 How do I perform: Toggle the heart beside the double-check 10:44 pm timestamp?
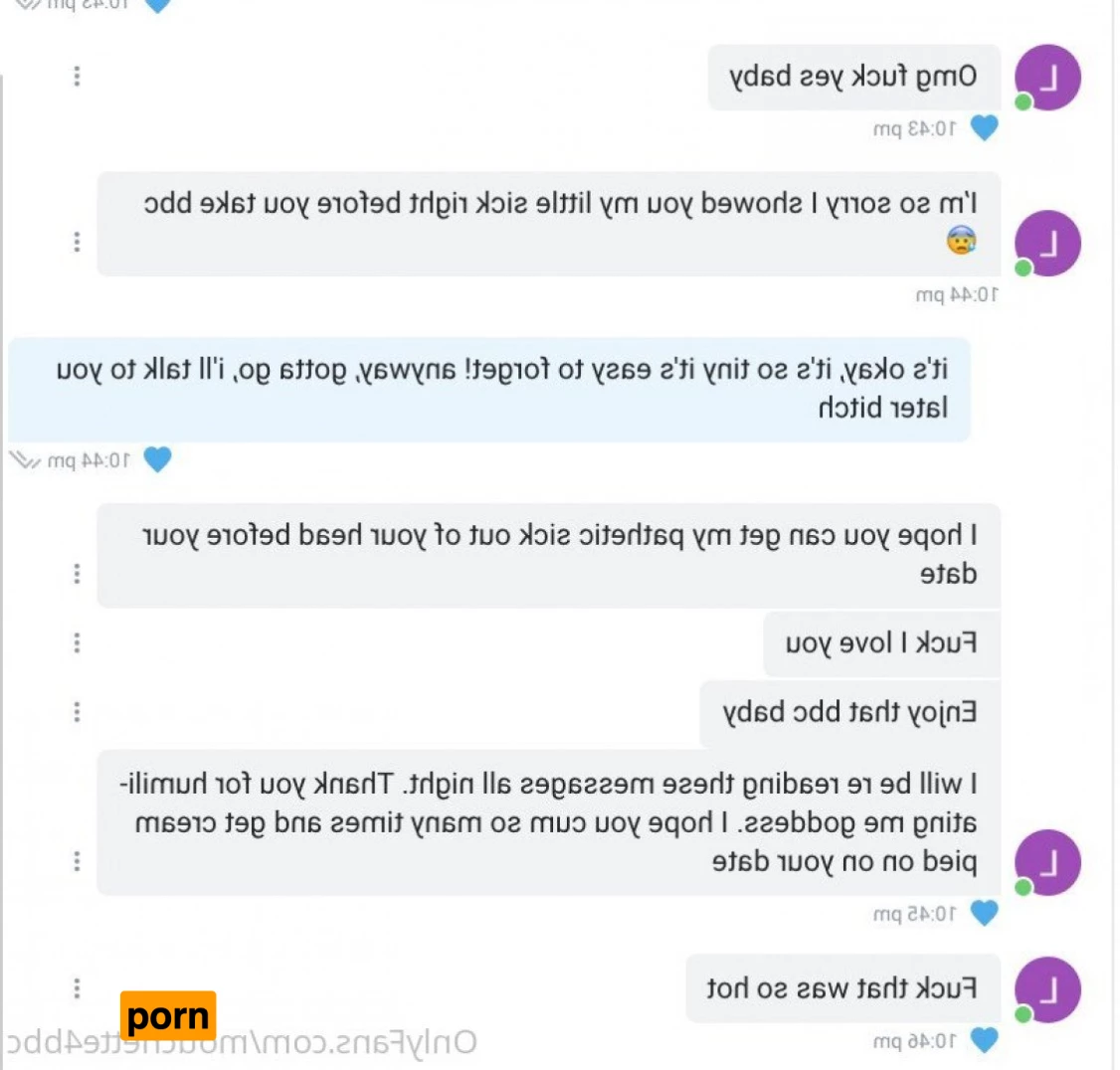(x=157, y=459)
